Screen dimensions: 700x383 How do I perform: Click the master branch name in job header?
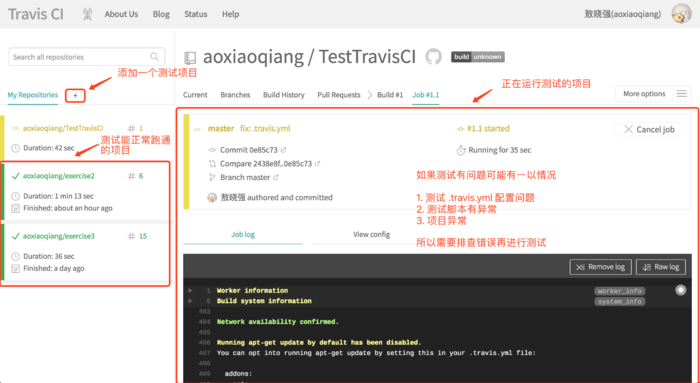[221, 129]
